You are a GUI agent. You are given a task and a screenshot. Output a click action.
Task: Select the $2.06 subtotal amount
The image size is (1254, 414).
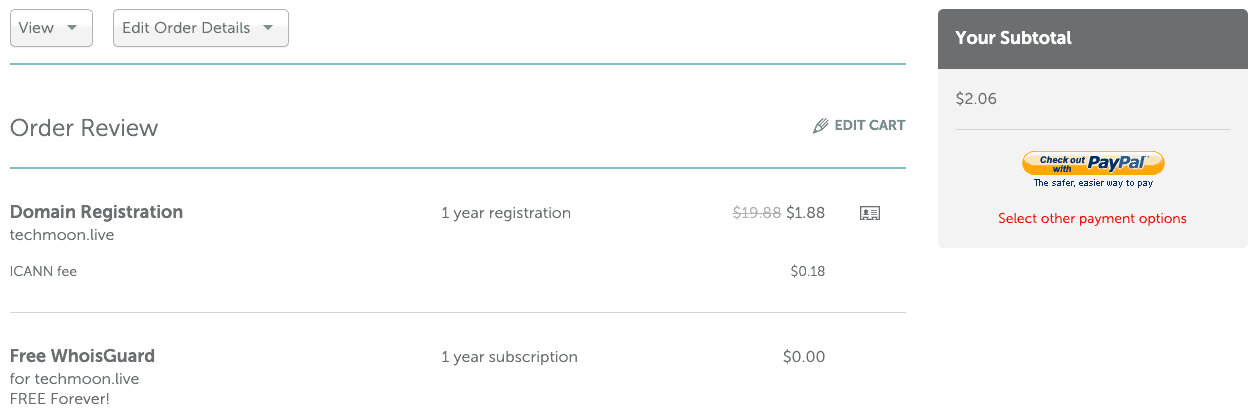coord(976,99)
